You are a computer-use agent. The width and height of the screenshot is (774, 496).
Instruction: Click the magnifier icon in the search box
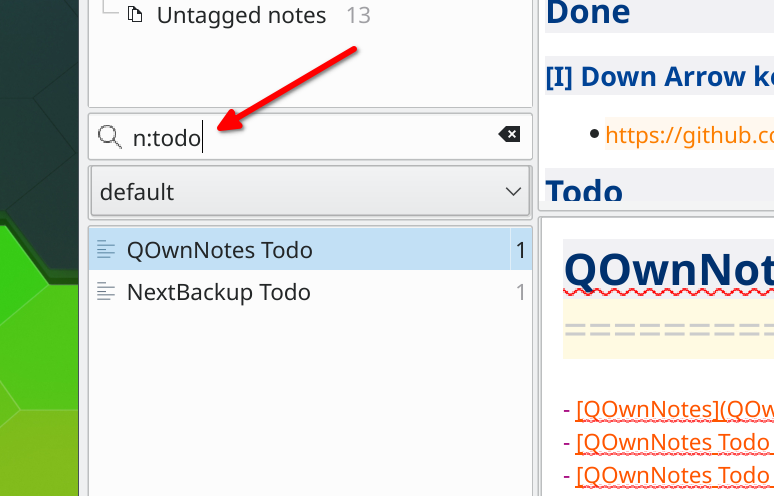tap(109, 136)
